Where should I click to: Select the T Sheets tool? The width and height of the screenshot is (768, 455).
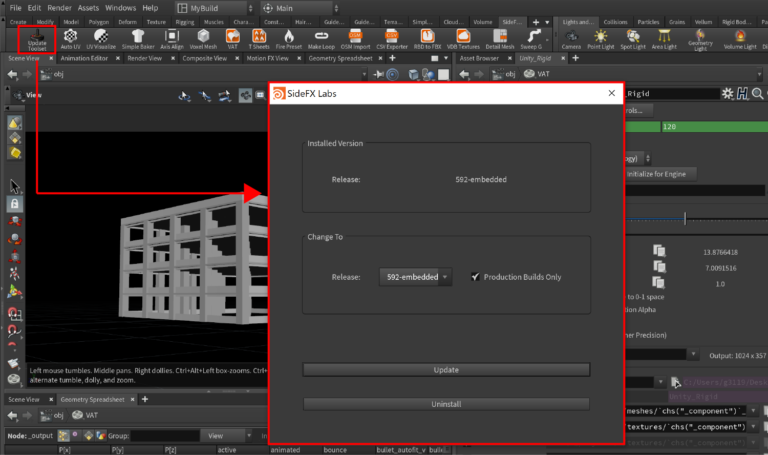(x=259, y=39)
